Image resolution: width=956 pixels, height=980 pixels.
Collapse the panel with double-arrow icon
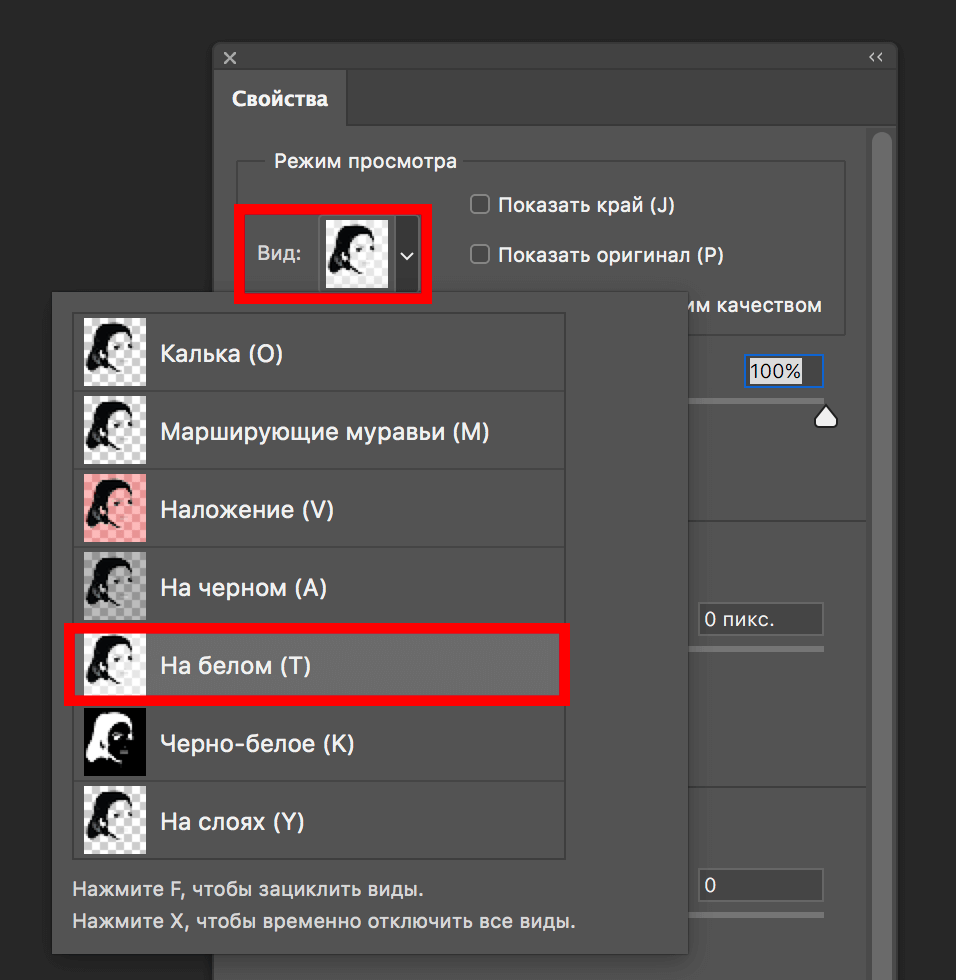875,58
